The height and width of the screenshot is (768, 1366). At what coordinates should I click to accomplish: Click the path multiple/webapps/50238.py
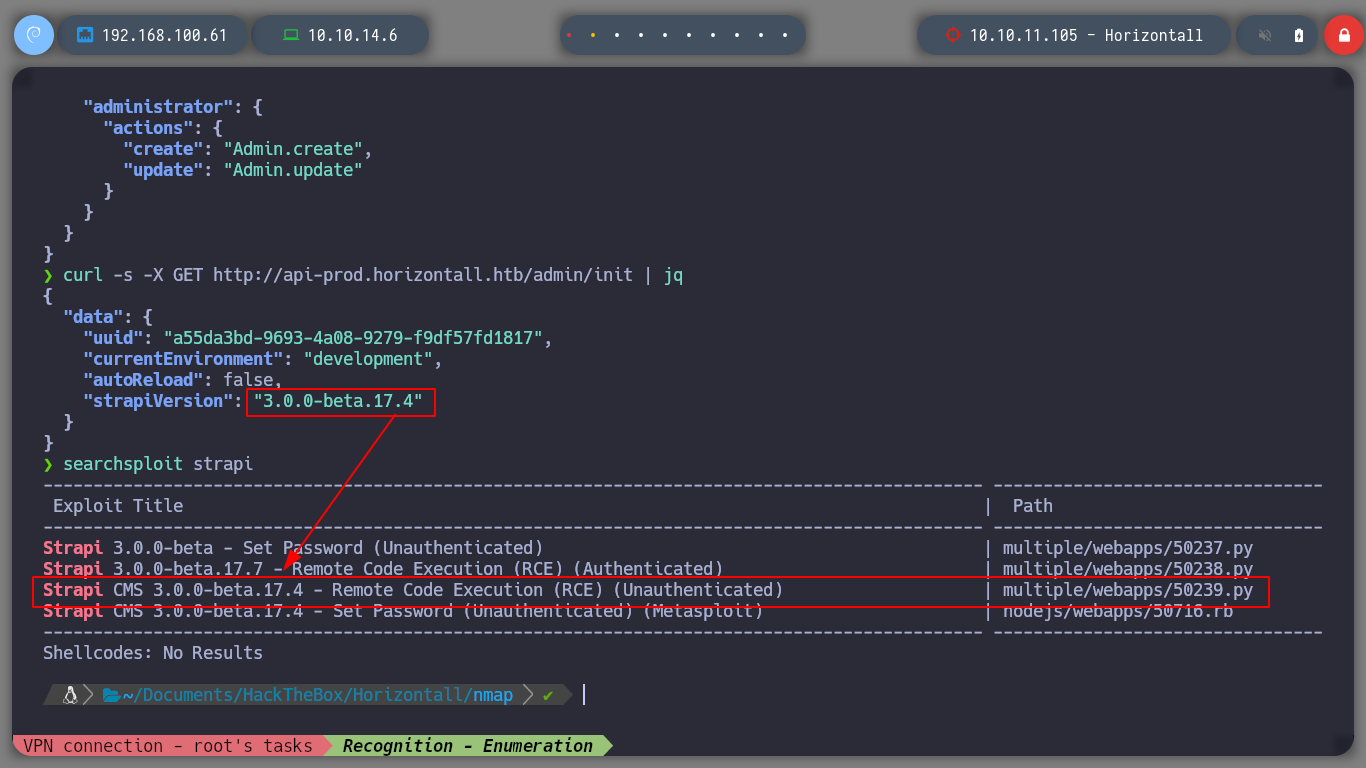pos(1128,569)
